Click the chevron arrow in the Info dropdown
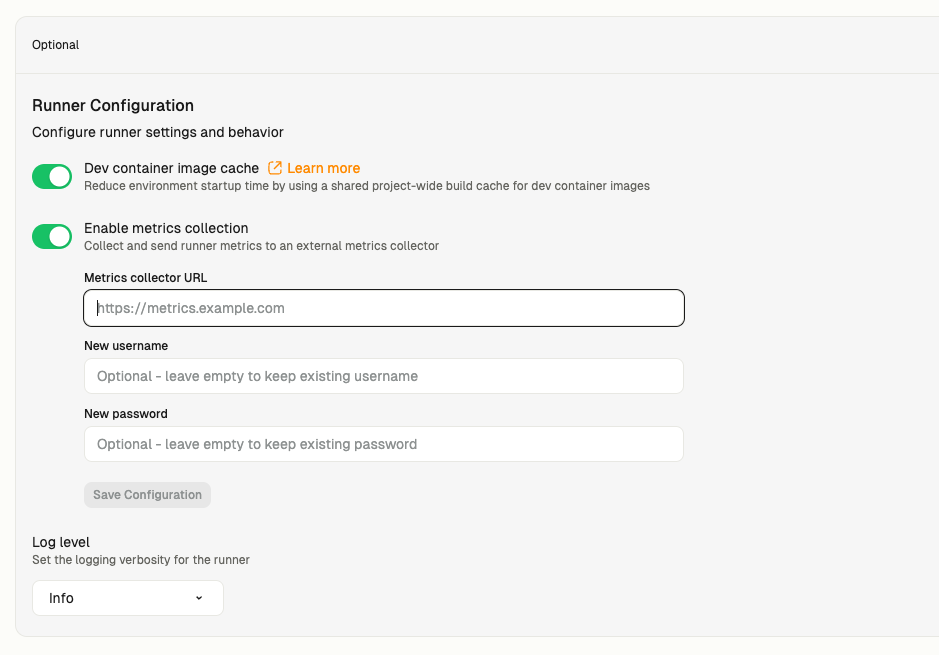The width and height of the screenshot is (939, 655). pos(199,598)
